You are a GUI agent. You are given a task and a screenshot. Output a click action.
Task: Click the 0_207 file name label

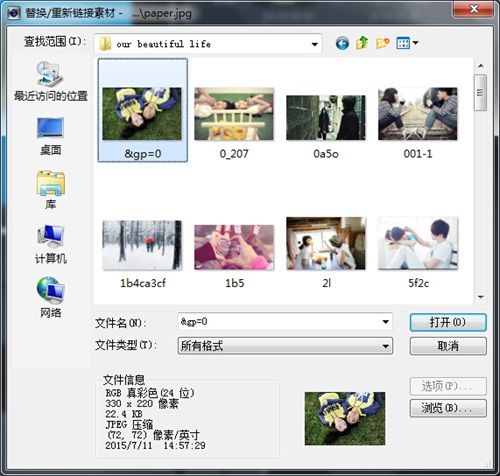click(x=234, y=154)
